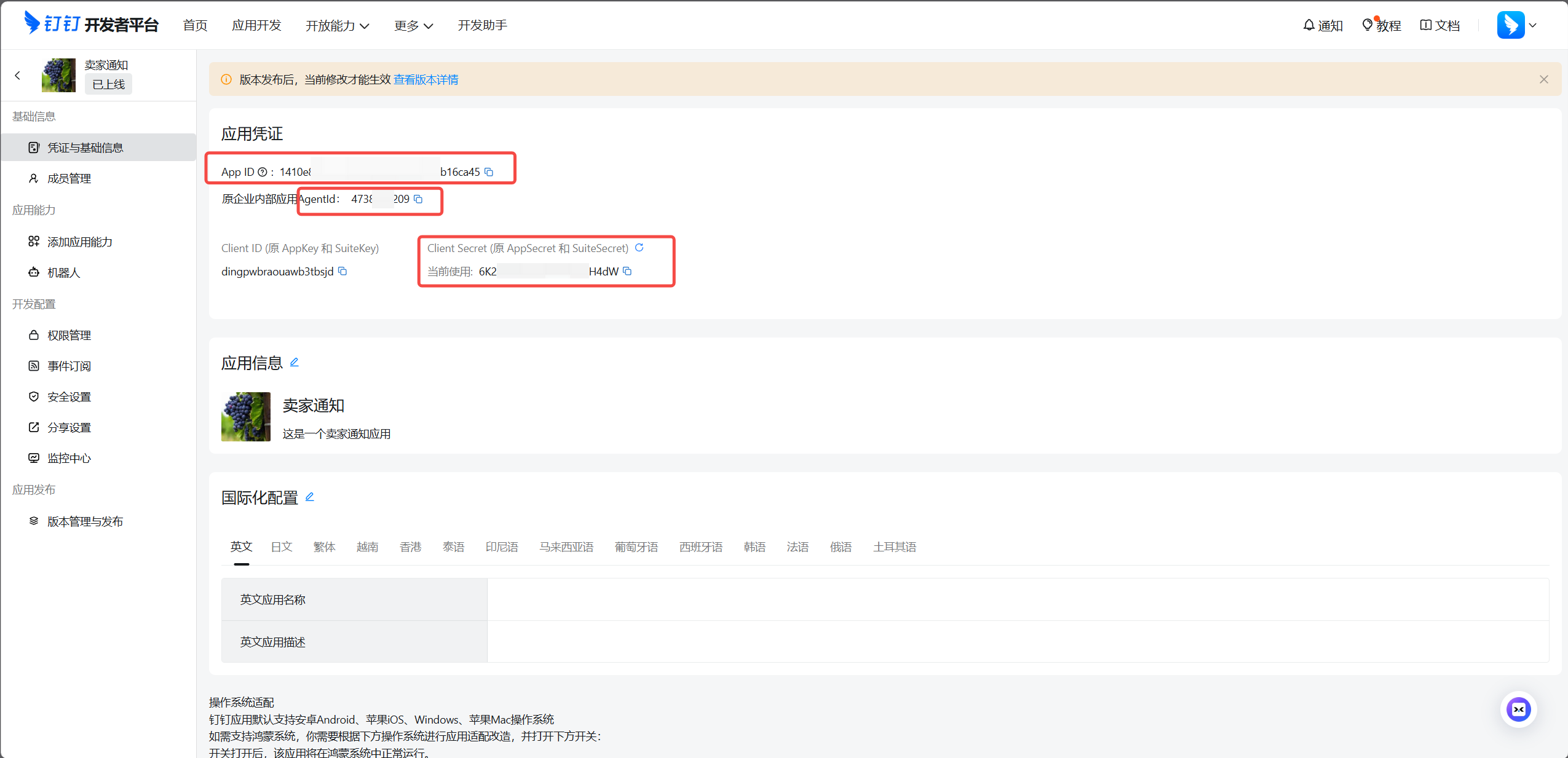Click the App ID help question icon
The width and height of the screenshot is (1568, 758).
pos(263,172)
